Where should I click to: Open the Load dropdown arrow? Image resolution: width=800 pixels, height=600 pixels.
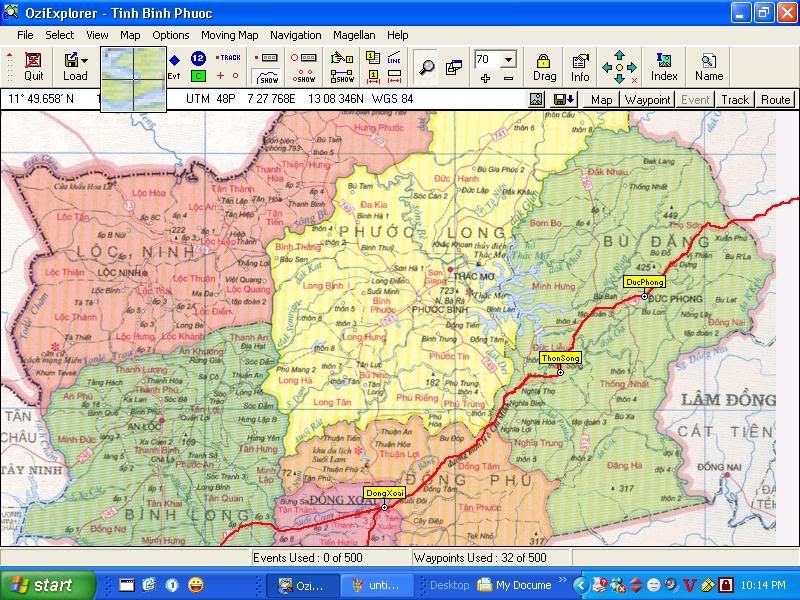tap(85, 60)
